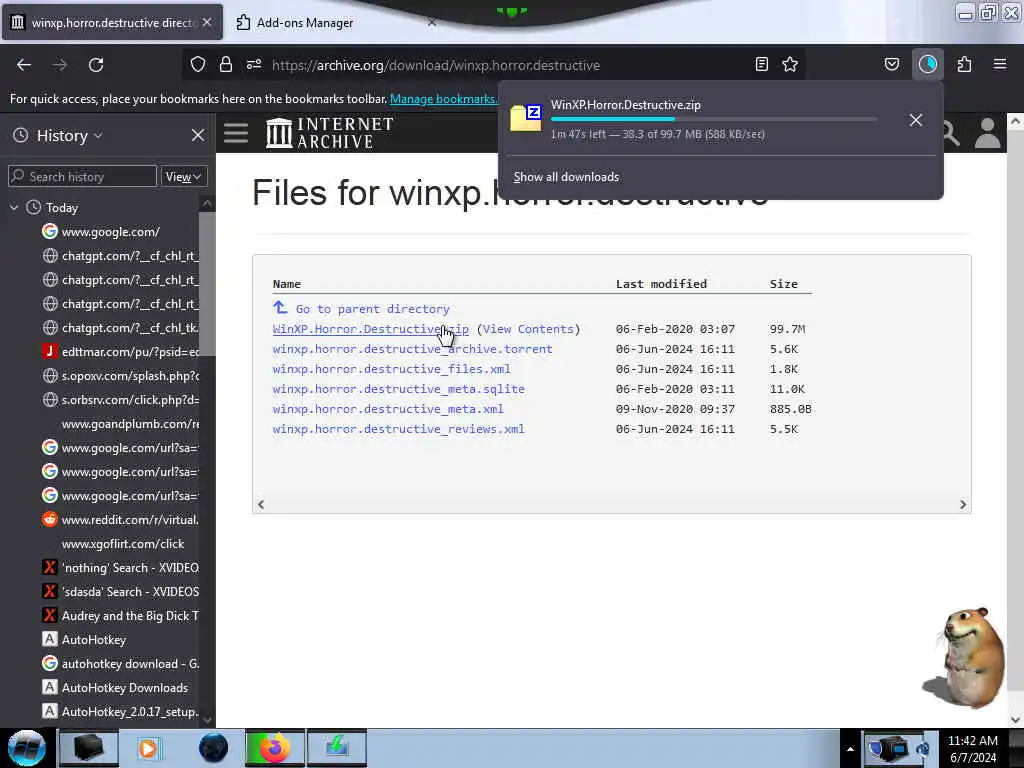Download winxp.horror.destructive_archive.torrent

[412, 349]
